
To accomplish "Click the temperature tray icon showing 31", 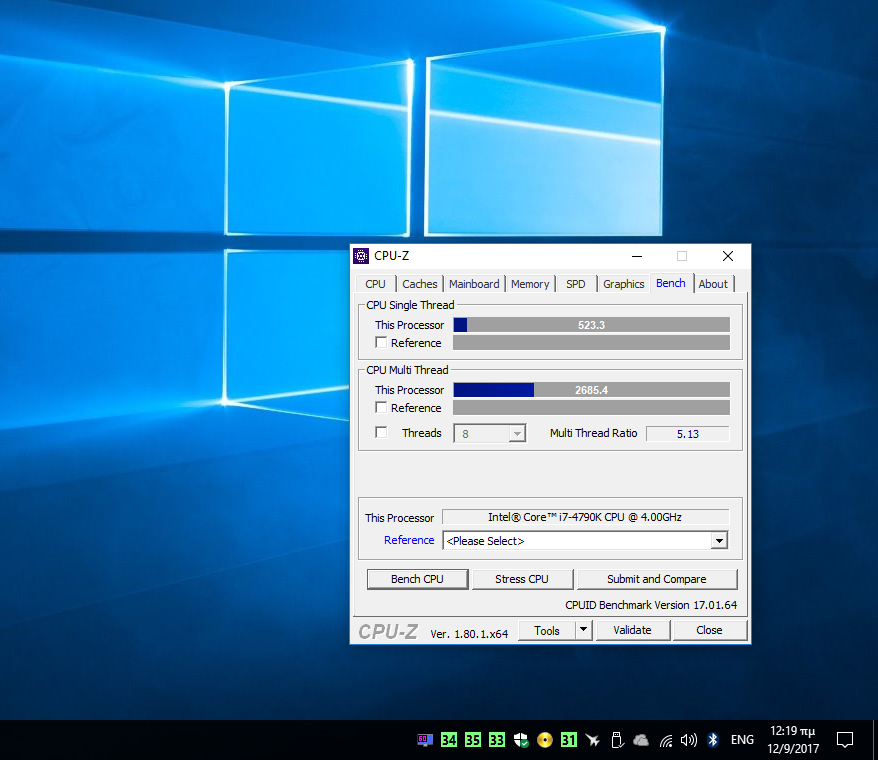I will [x=568, y=740].
